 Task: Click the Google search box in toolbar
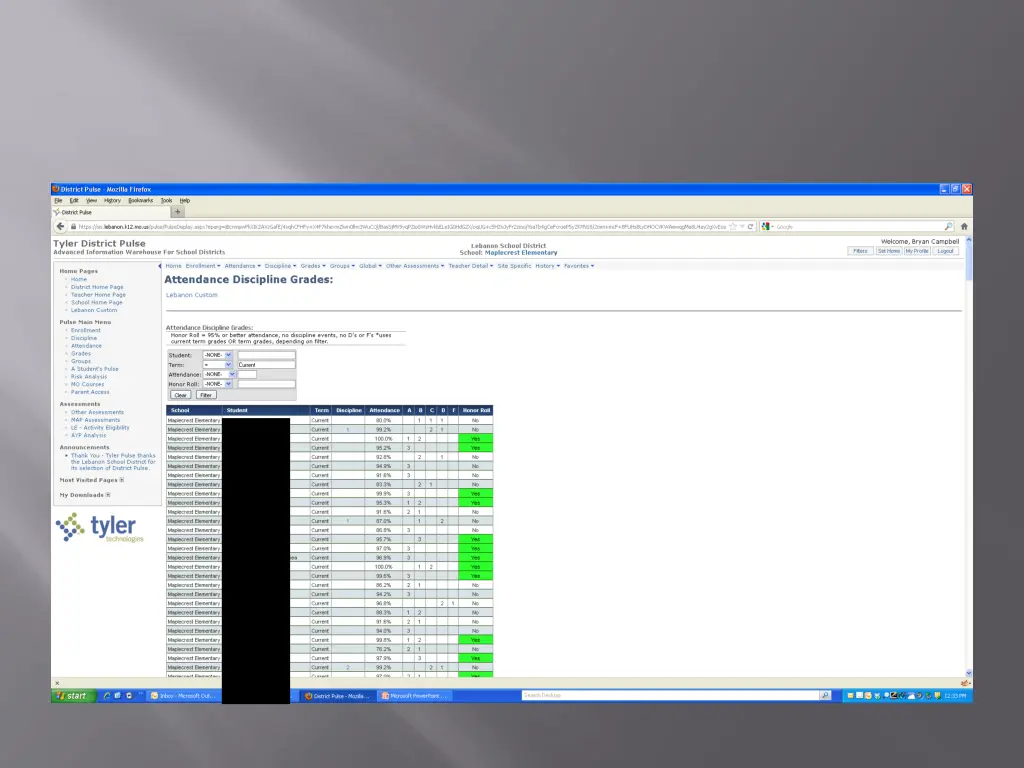pyautogui.click(x=858, y=227)
